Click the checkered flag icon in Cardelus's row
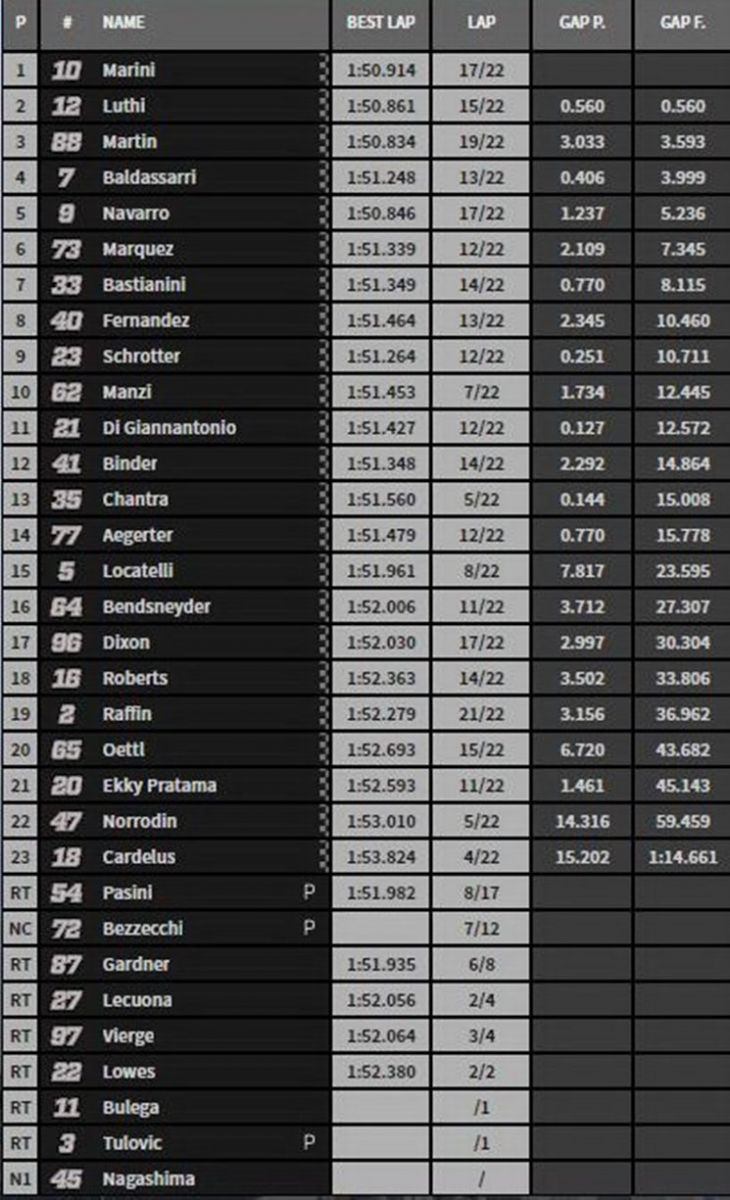 [322, 857]
